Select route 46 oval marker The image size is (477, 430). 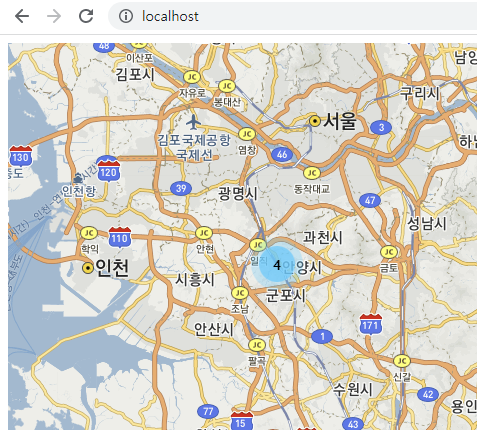[282, 154]
